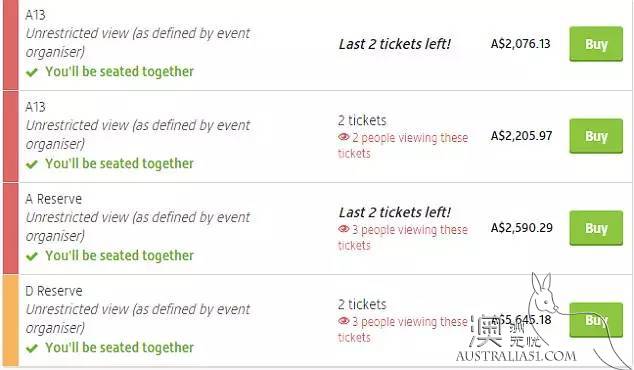
Task: Click eye icon in A Reserve listing
Action: 344,229
